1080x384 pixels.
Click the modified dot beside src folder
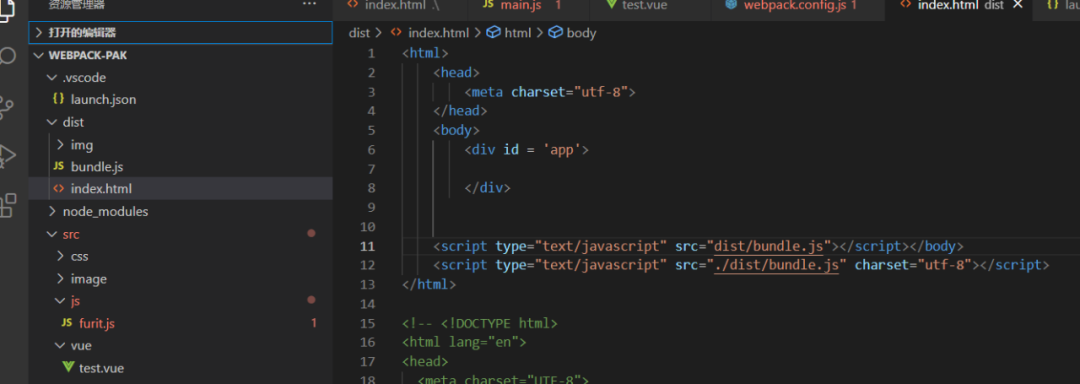[311, 234]
